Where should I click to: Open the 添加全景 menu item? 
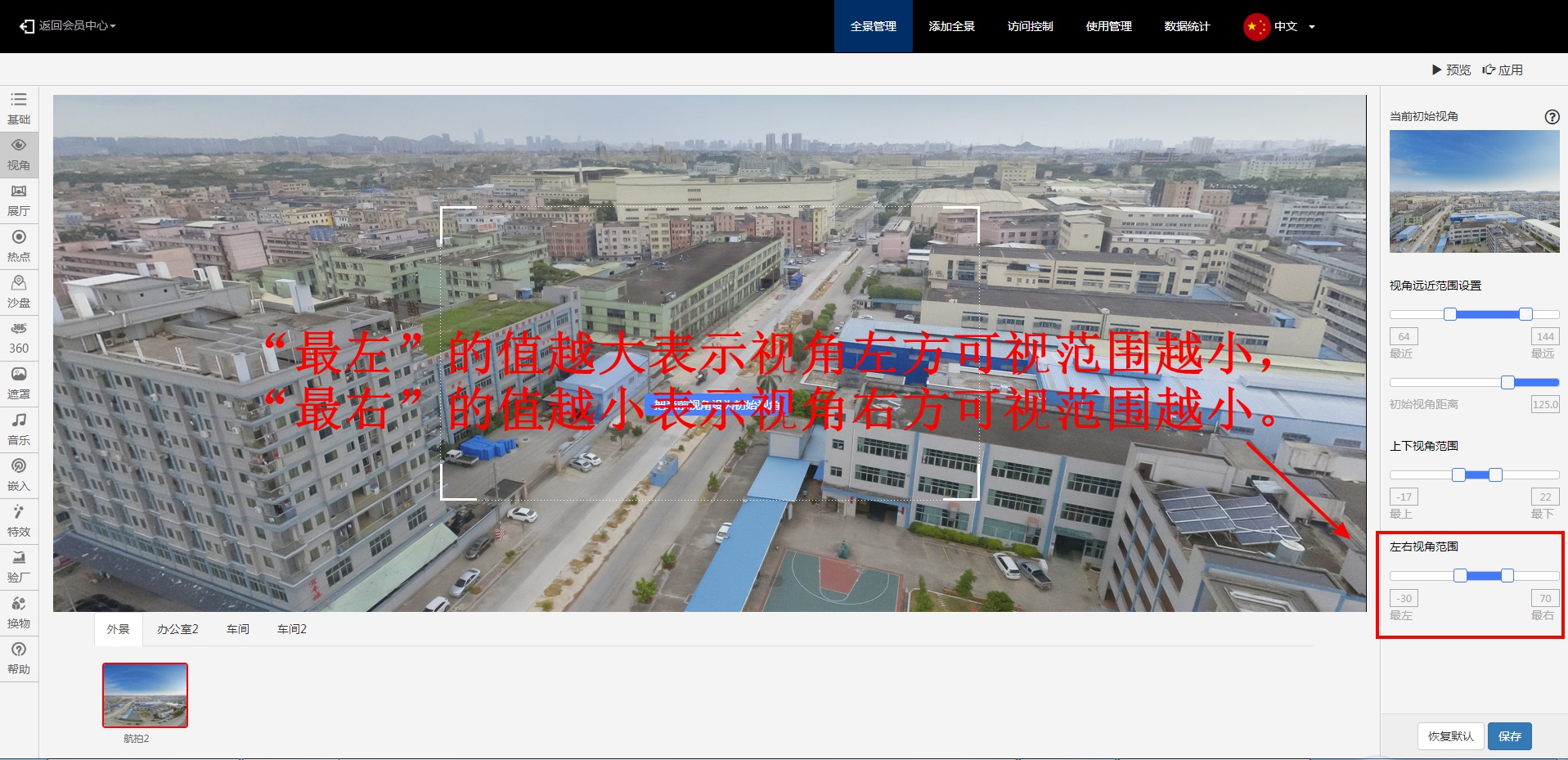pyautogui.click(x=951, y=26)
